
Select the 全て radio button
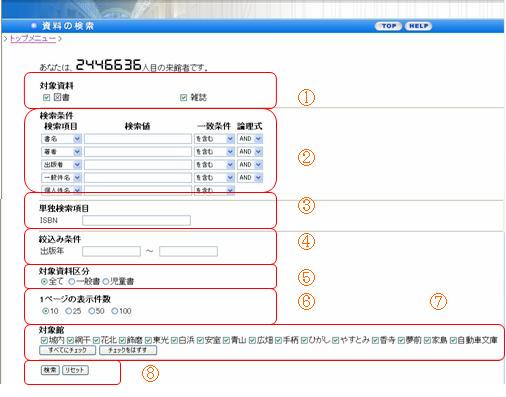44,282
